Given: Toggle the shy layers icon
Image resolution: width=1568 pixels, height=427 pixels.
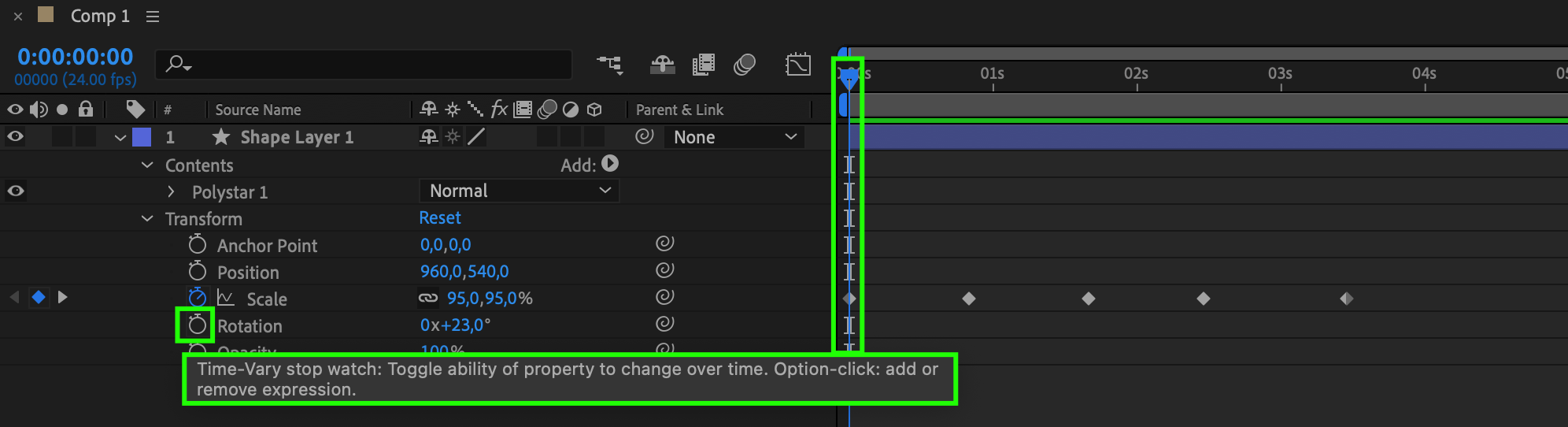Looking at the screenshot, I should click(x=662, y=65).
